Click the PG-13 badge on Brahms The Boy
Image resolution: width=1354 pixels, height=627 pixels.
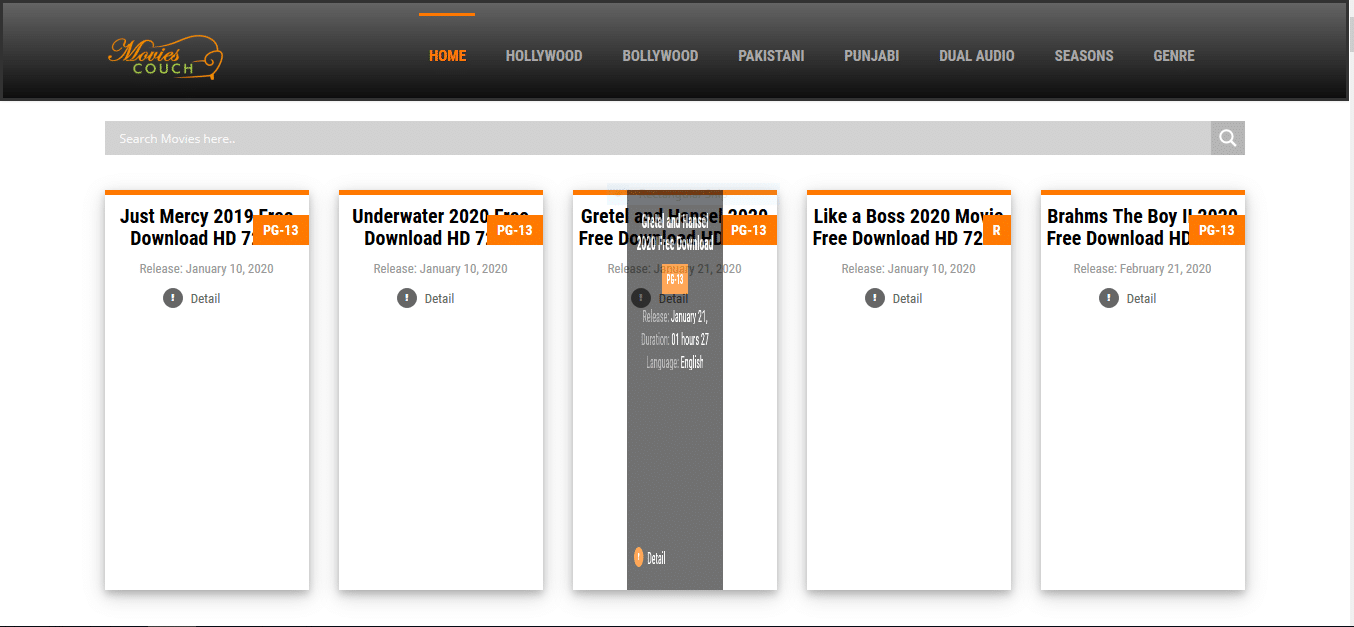(x=1216, y=230)
